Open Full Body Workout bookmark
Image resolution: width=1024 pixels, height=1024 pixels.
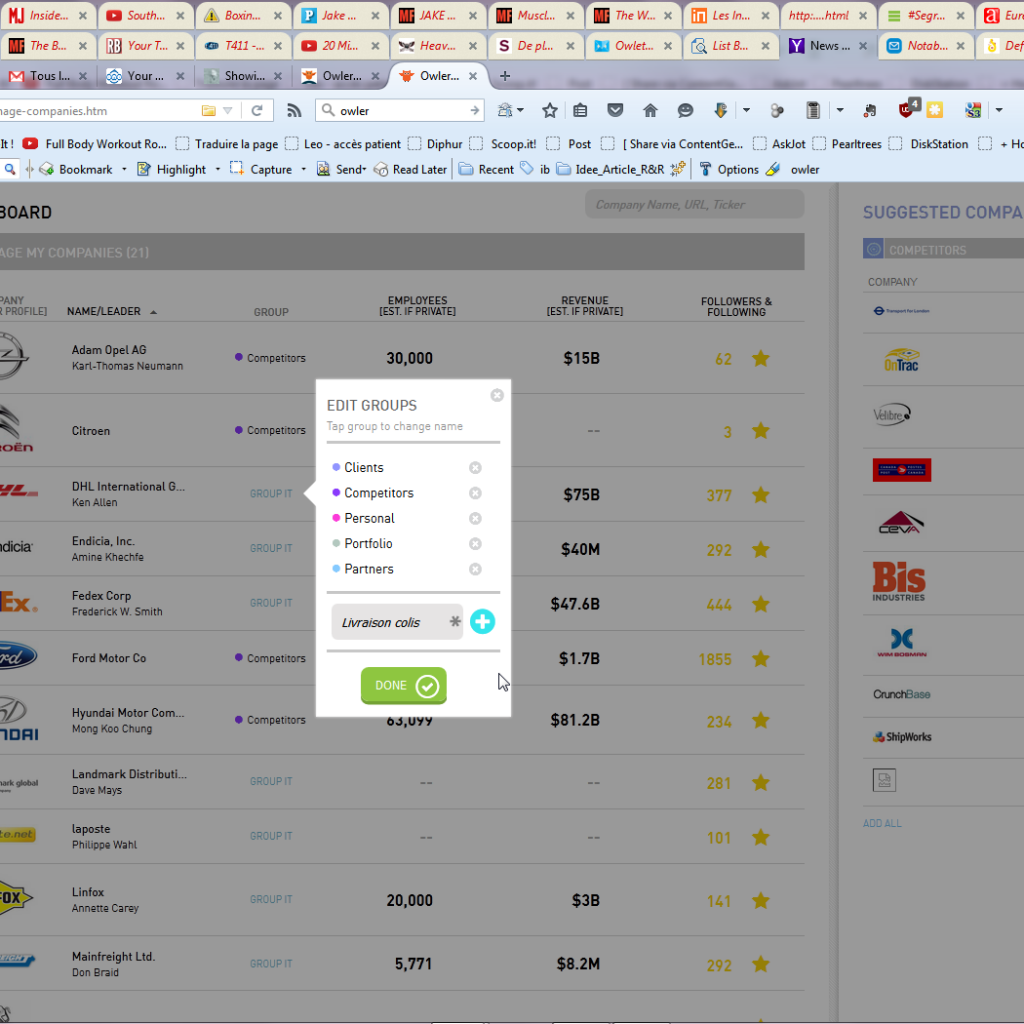coord(95,144)
